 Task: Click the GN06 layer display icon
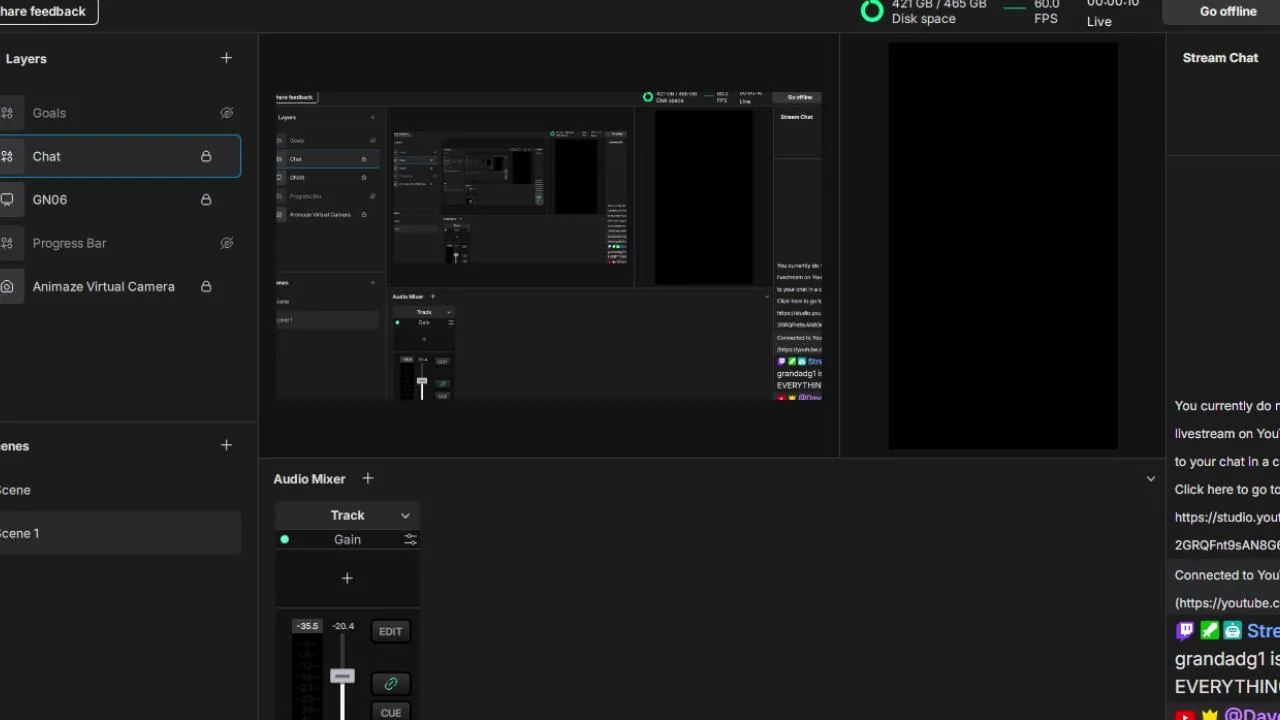pyautogui.click(x=7, y=199)
